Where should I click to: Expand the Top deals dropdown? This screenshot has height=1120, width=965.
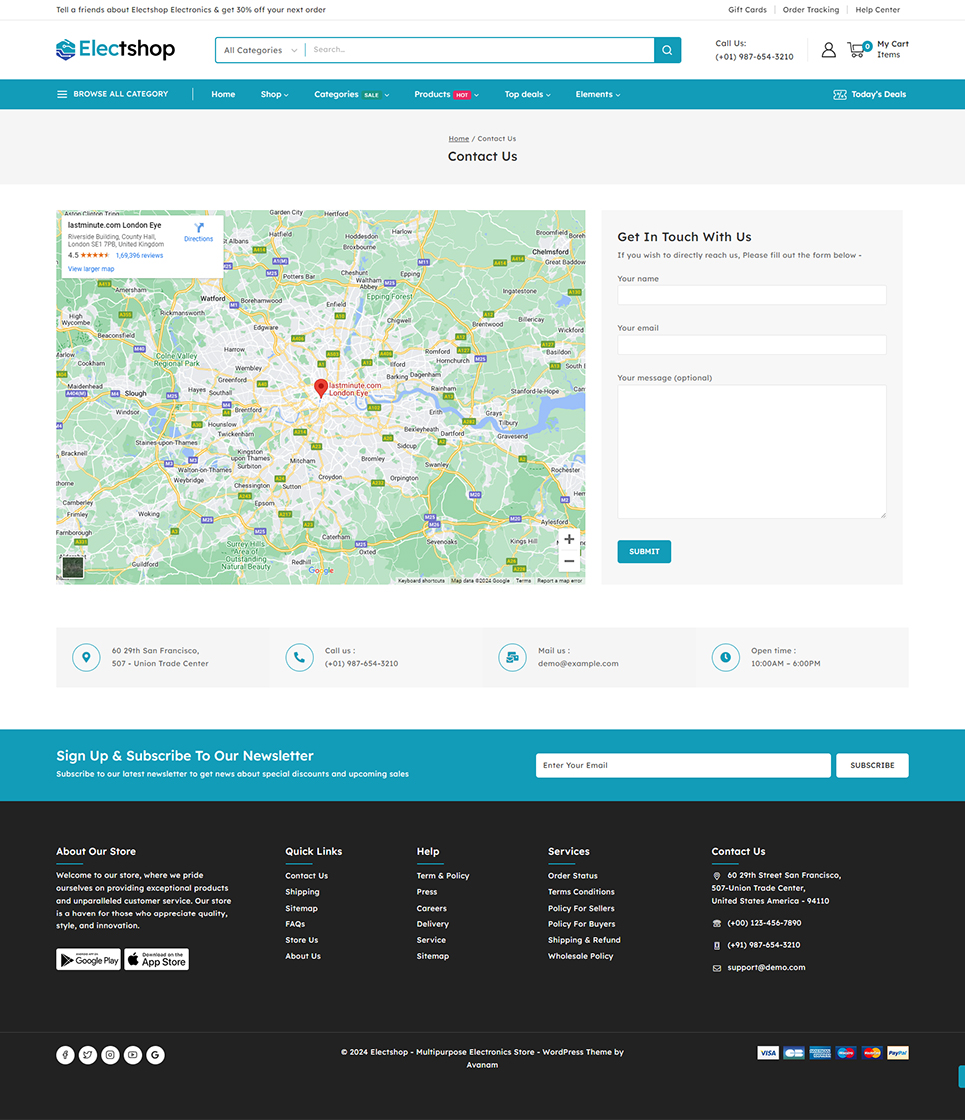click(x=527, y=94)
